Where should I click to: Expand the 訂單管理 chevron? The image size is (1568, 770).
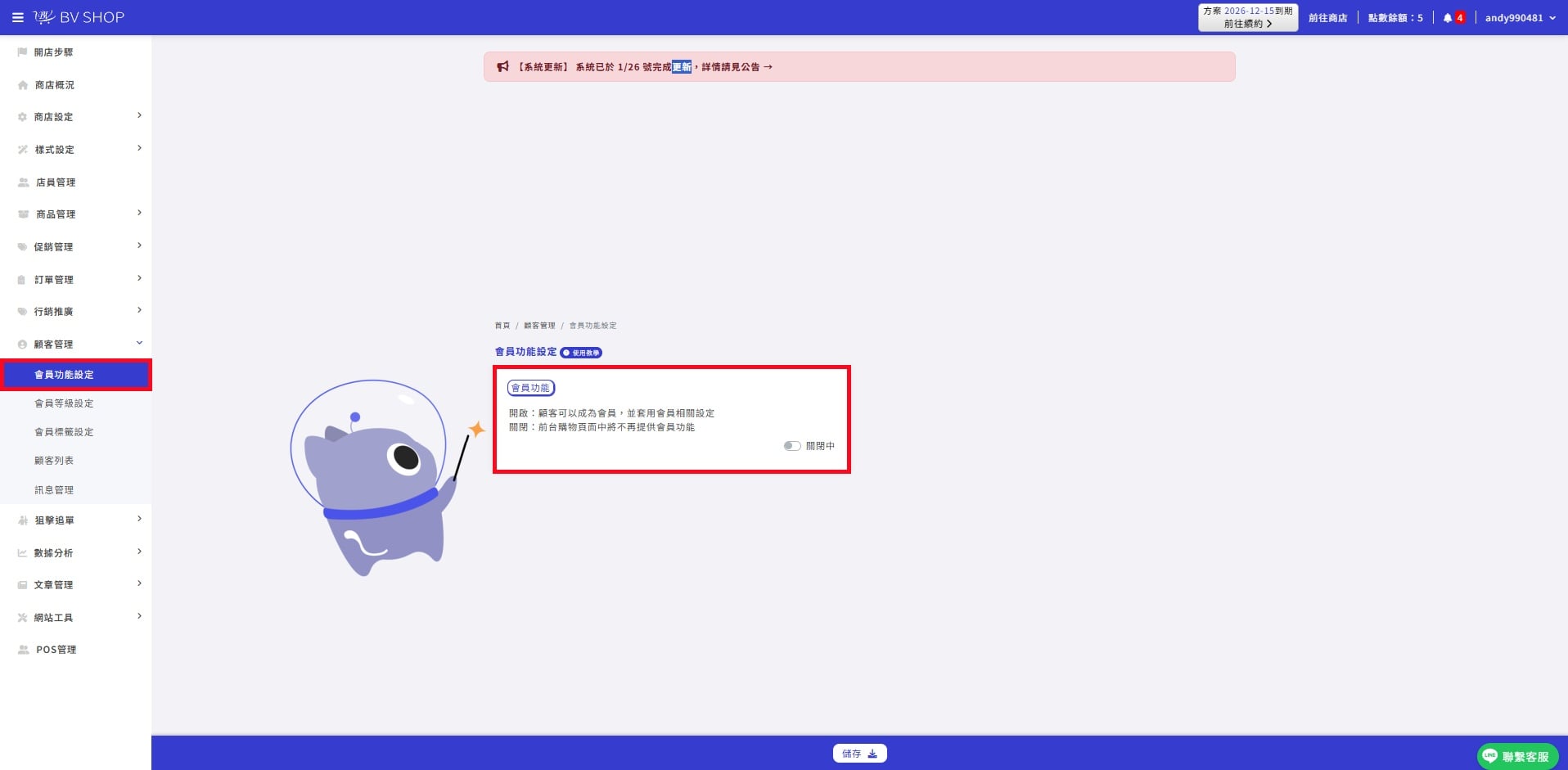pyautogui.click(x=139, y=278)
